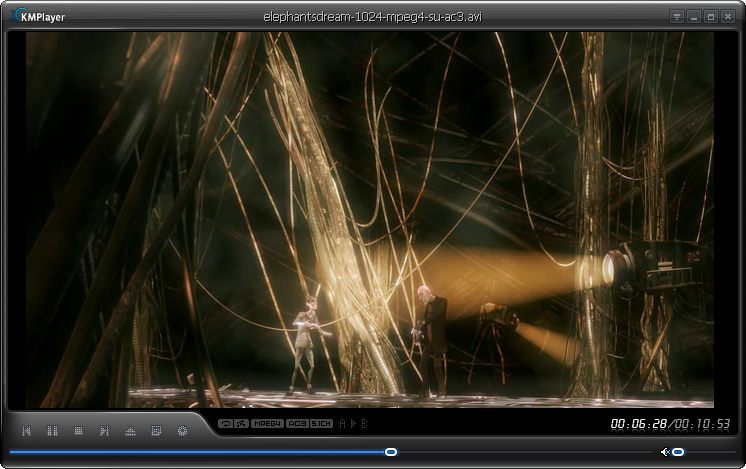Open the control box gear icon

click(182, 431)
